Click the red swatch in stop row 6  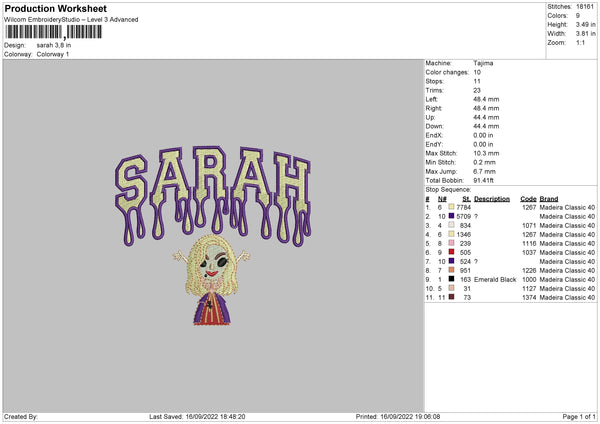click(x=452, y=252)
